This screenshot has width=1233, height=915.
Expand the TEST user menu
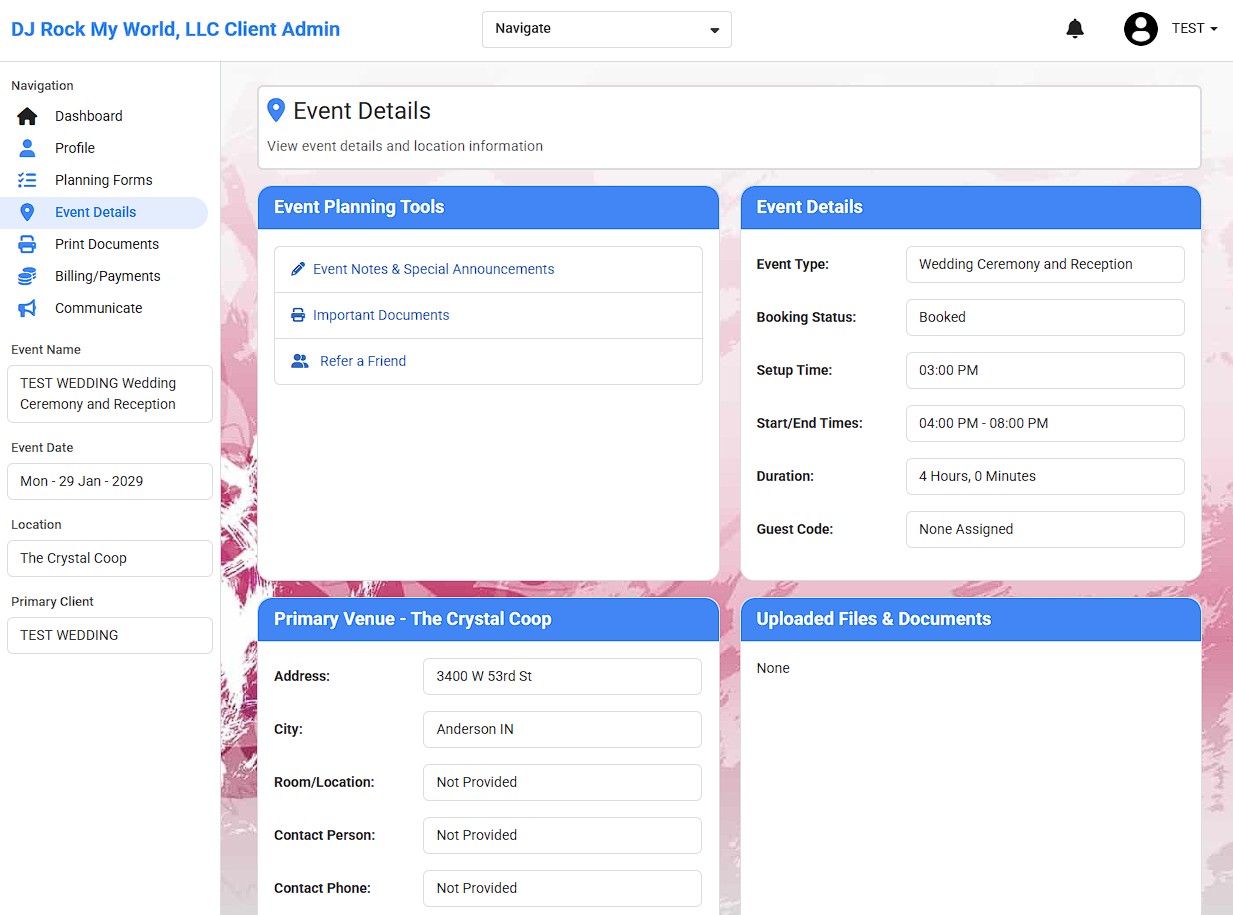[1195, 29]
